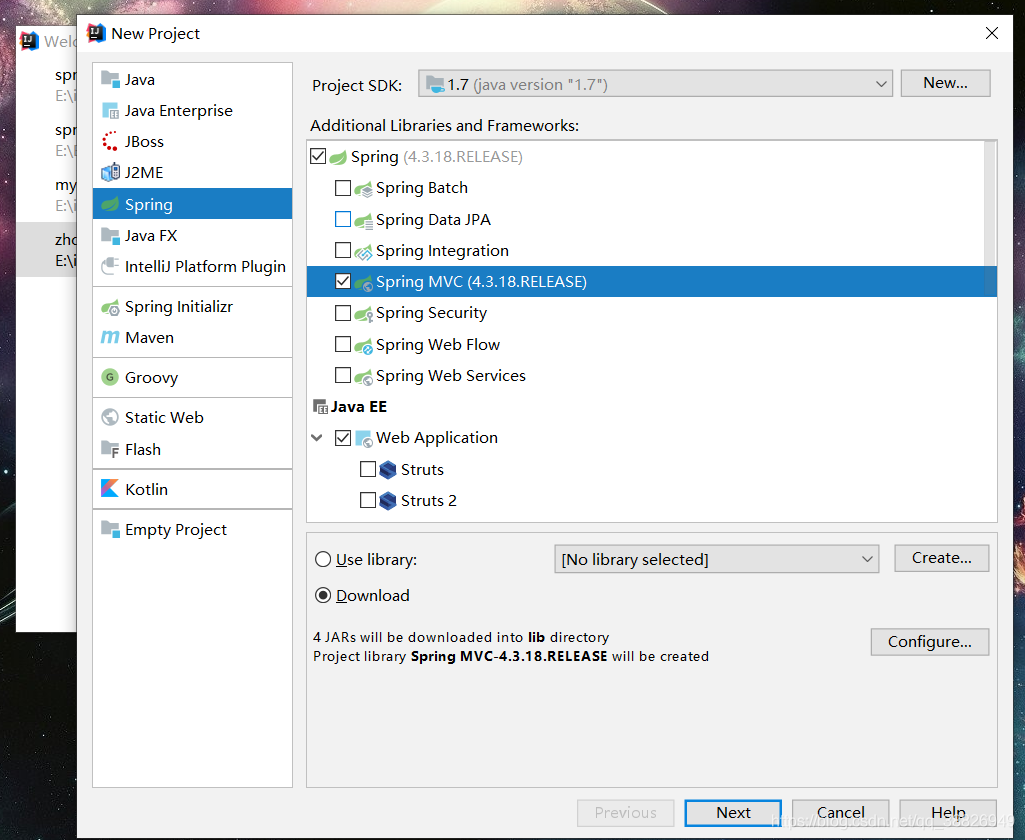Click the Cancel button
1025x840 pixels.
point(841,813)
